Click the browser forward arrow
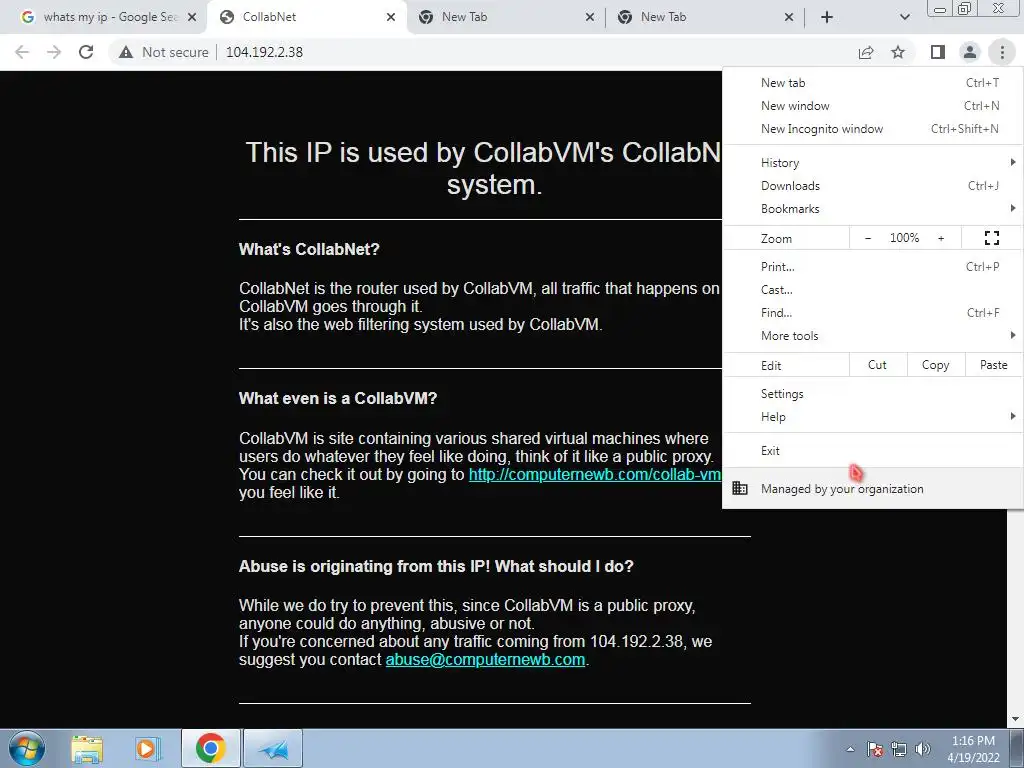This screenshot has height=768, width=1024. (54, 52)
